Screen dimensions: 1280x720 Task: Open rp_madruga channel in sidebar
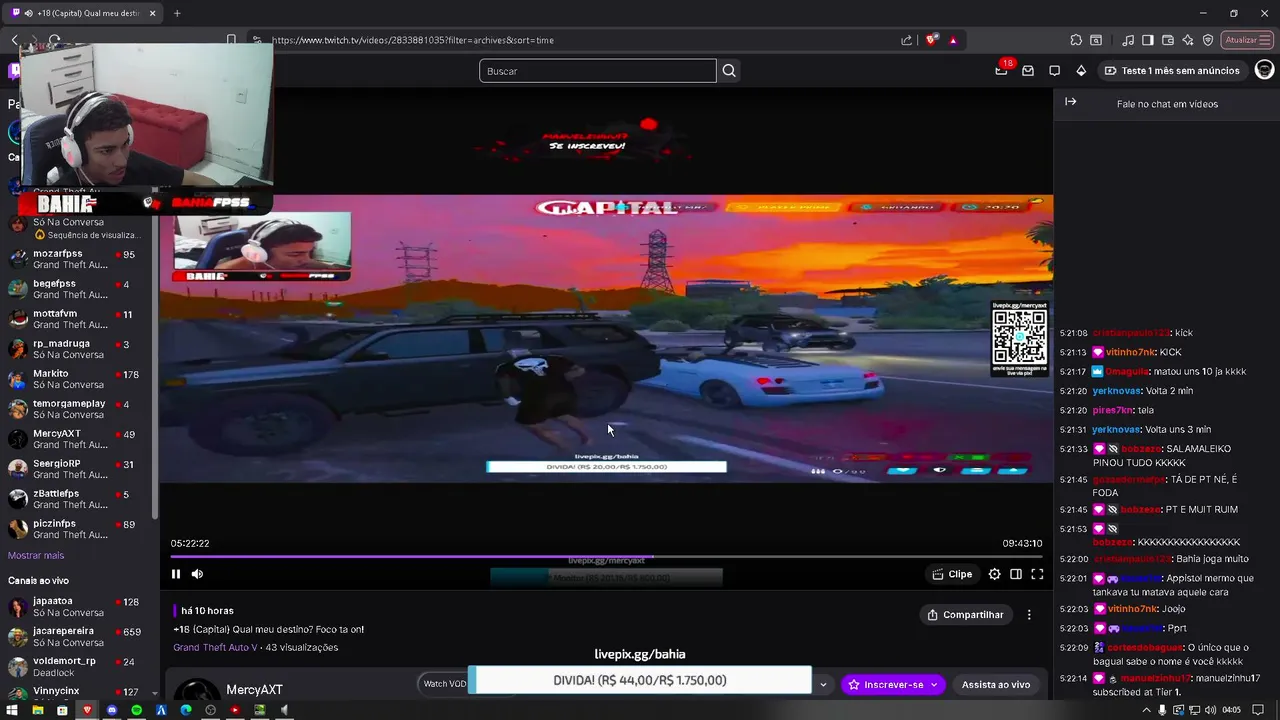[79, 350]
